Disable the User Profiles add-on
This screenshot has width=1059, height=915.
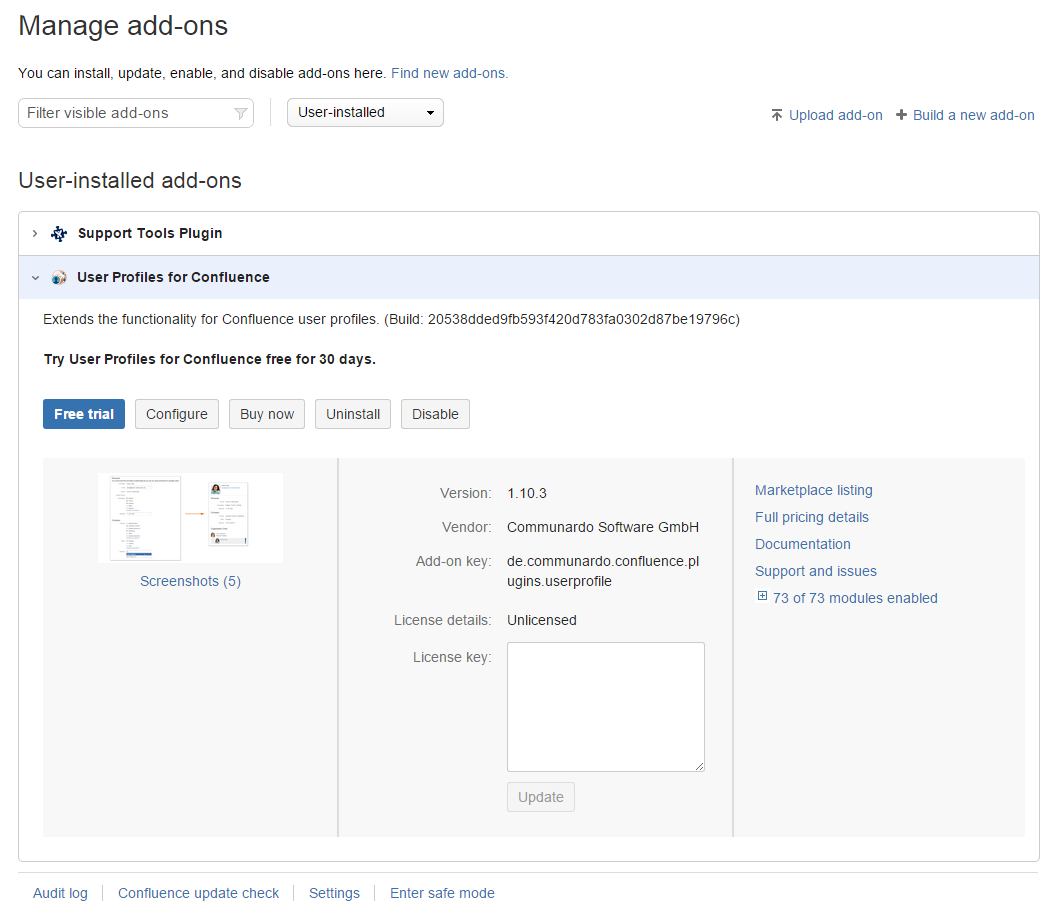(435, 414)
